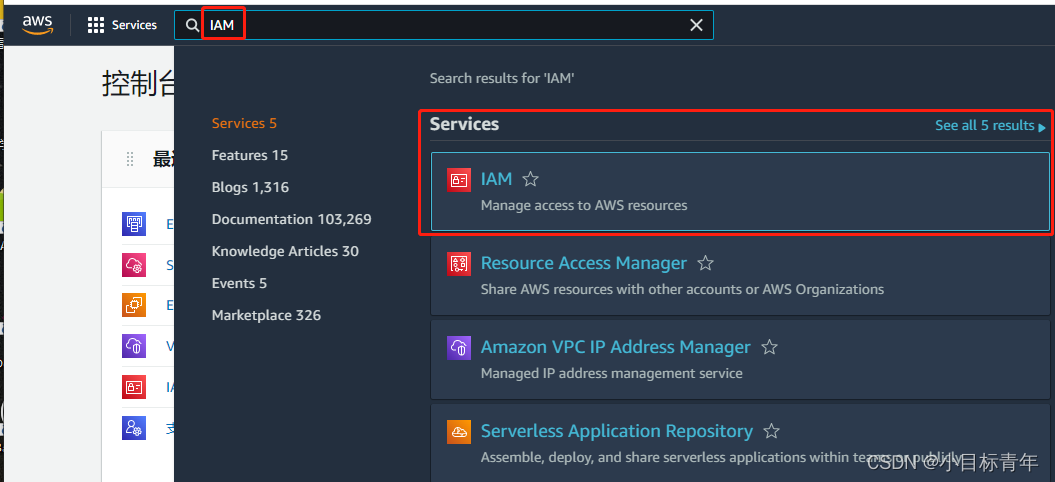Focus the search field containing IAM
Image resolution: width=1055 pixels, height=482 pixels.
pos(443,26)
